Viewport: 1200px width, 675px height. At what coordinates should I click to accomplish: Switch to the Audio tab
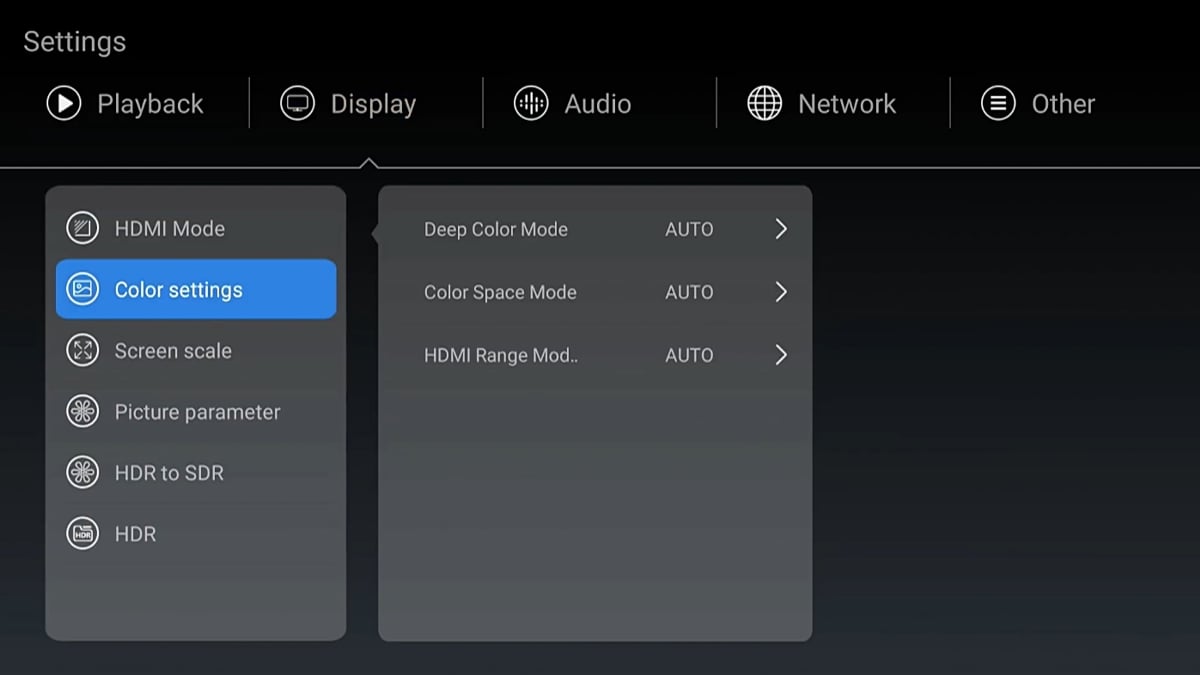click(x=597, y=104)
